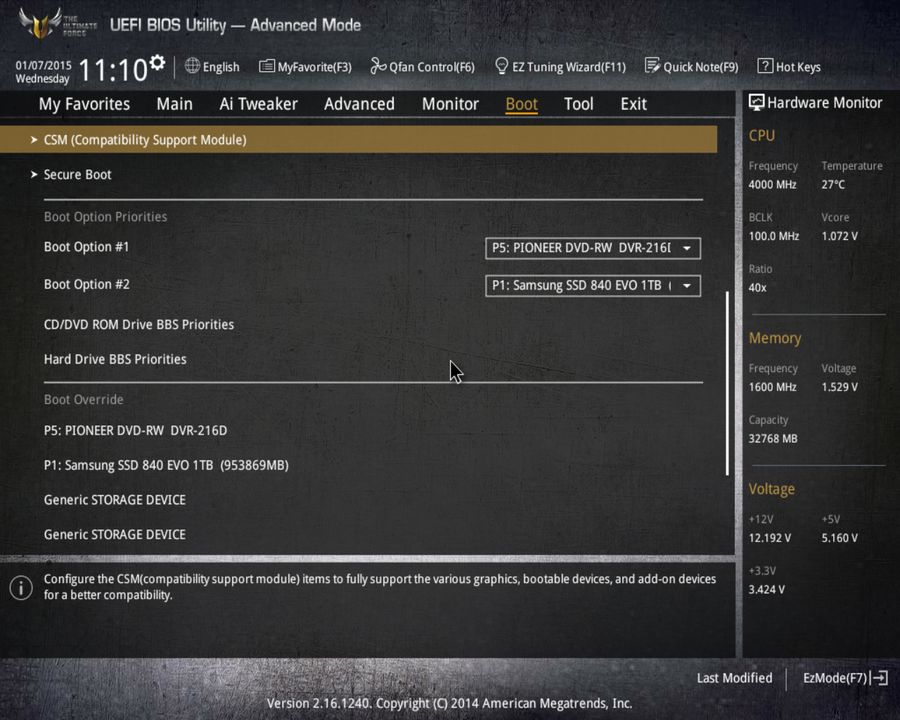Click the EZ Tuning Wizard bulb icon
Screen dimensions: 900x720
[501, 66]
